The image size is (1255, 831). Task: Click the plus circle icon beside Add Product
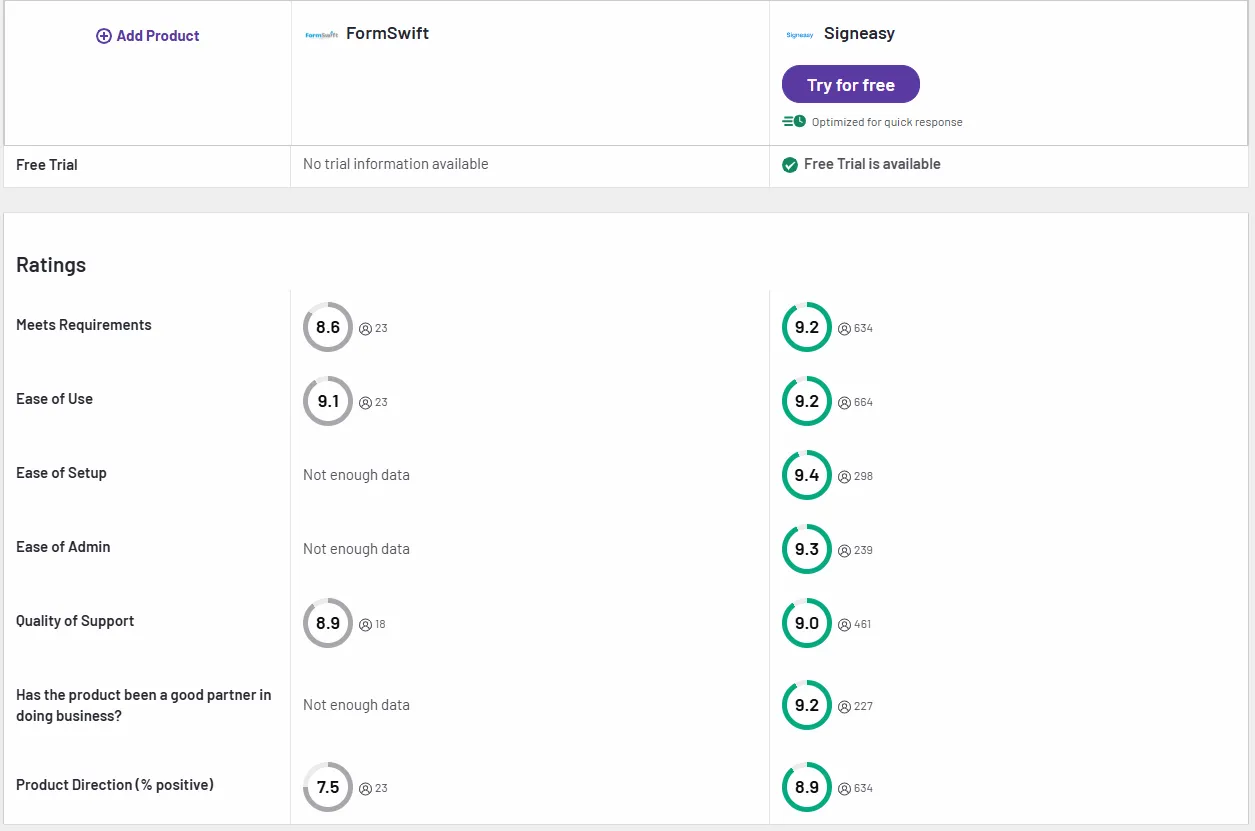pos(103,36)
